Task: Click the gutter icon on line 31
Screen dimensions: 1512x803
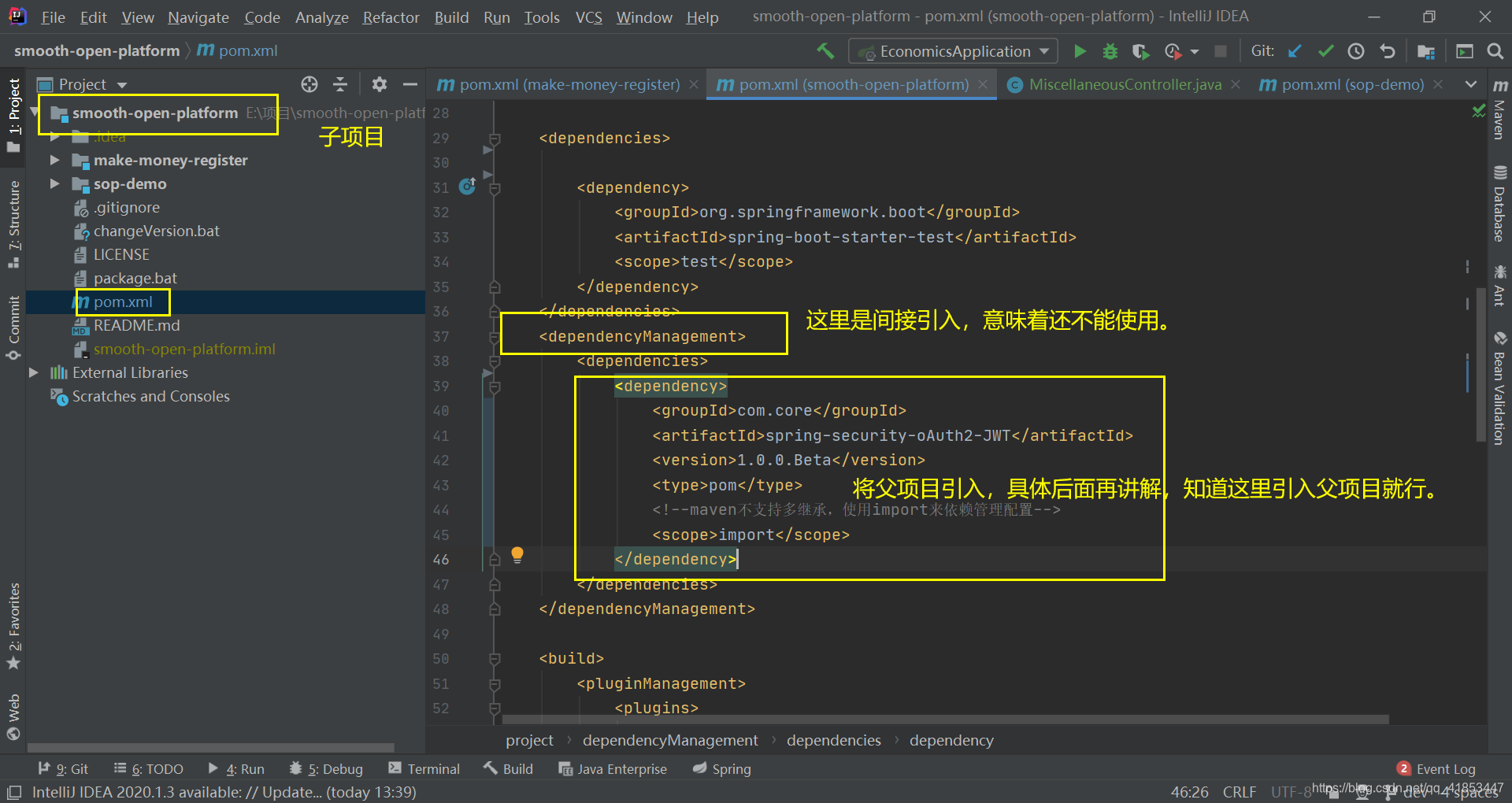Action: pos(468,187)
